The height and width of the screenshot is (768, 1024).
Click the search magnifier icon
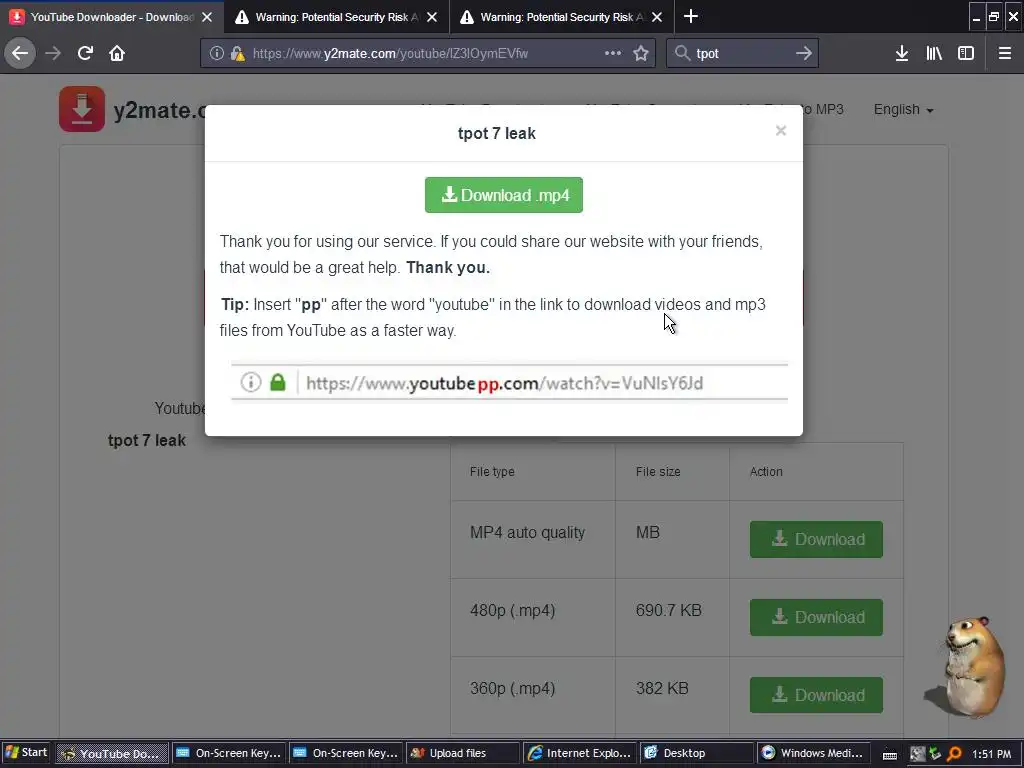tap(682, 53)
